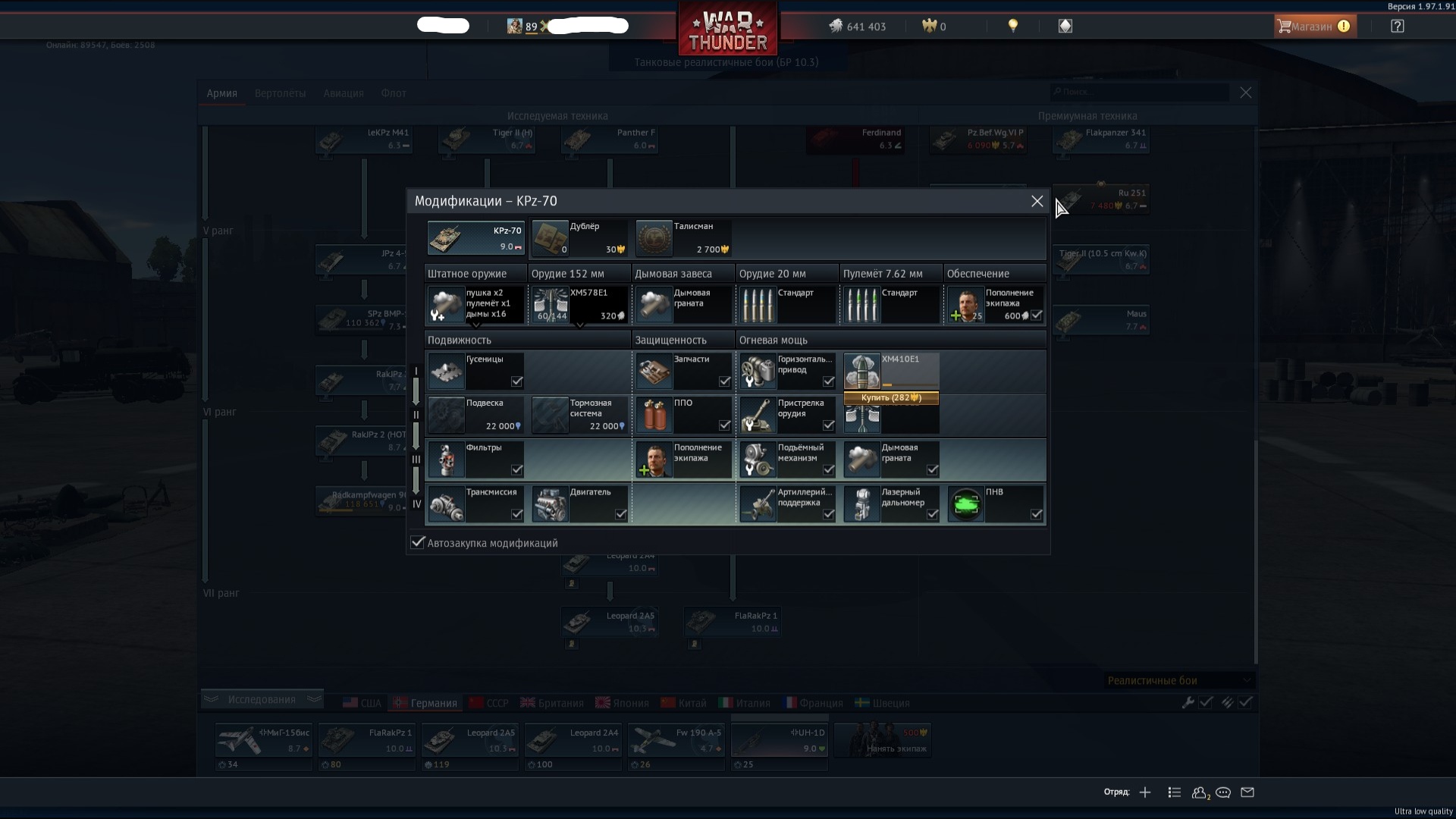
Task: Toggle the Гусеницы modification checkbox
Action: tap(517, 381)
